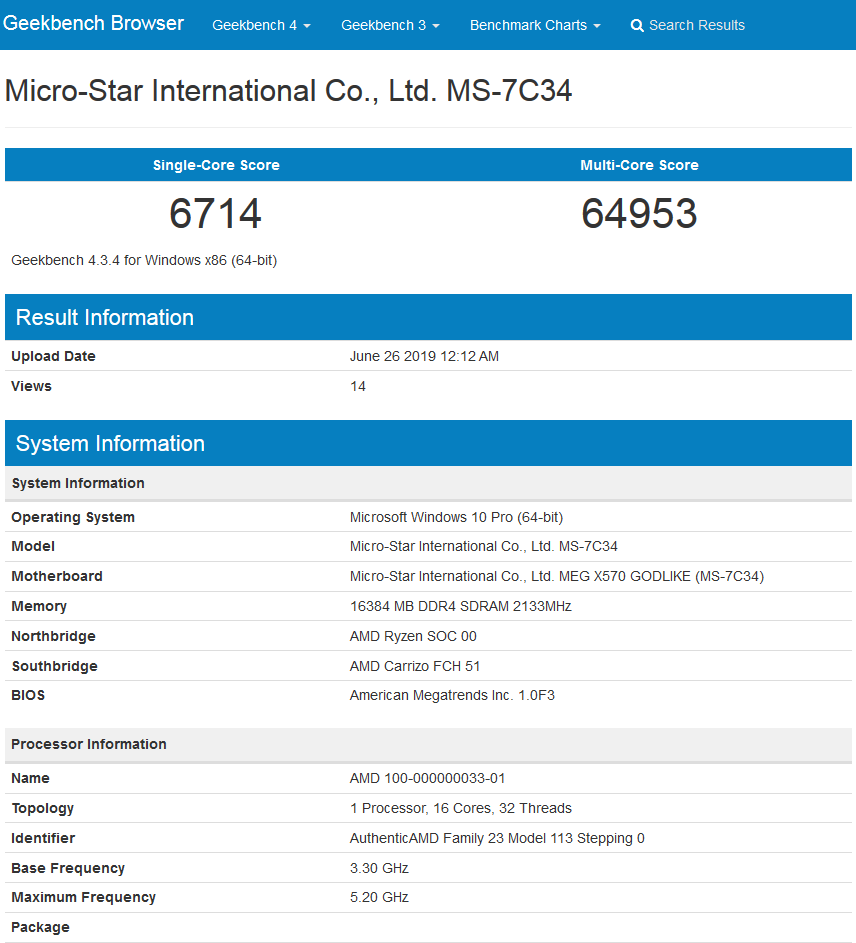Open the Geekbench 3 menu
This screenshot has height=943, width=856.
[384, 25]
